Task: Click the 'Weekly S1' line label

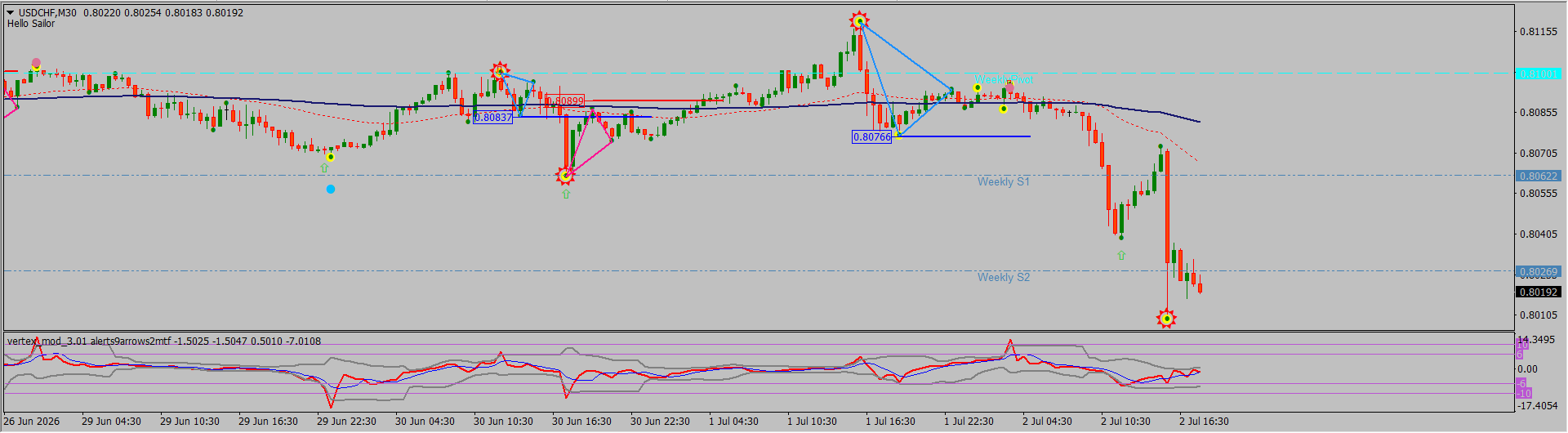Action: 1004,181
